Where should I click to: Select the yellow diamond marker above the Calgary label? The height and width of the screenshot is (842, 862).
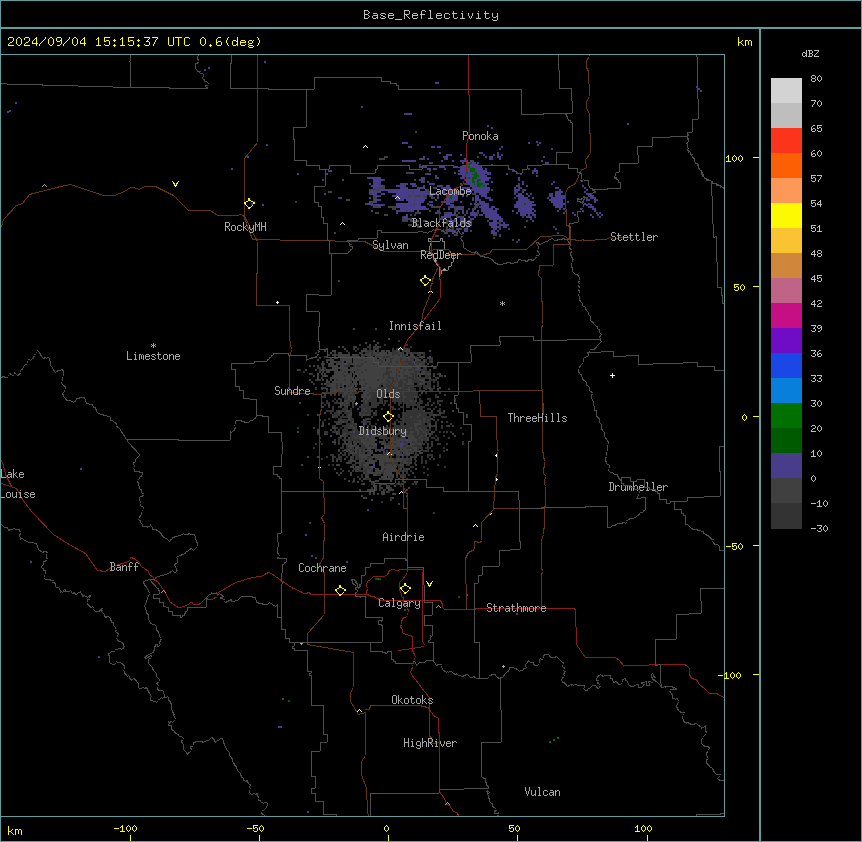point(405,589)
